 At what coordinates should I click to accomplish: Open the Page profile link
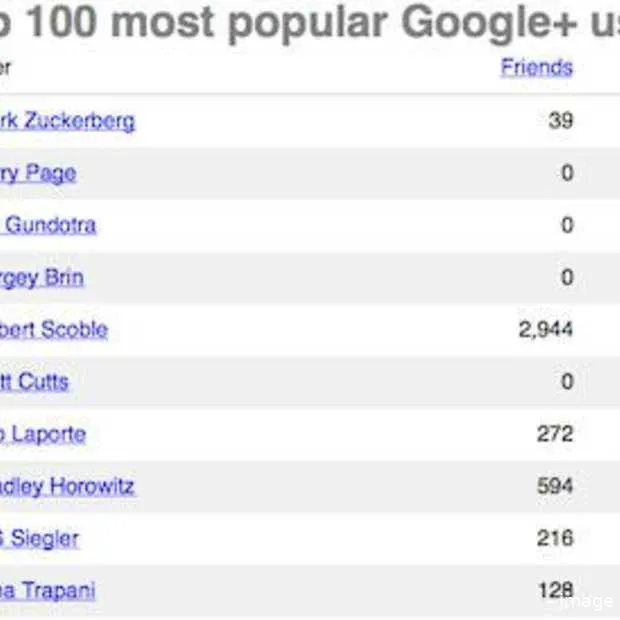tap(38, 174)
